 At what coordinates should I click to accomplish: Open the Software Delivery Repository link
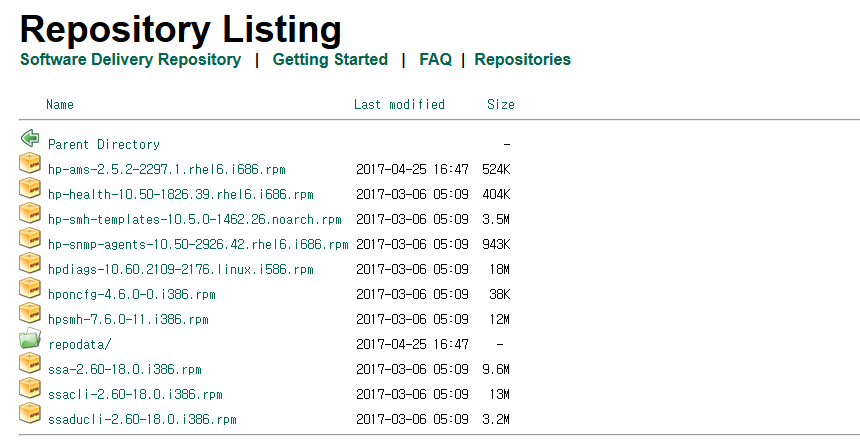pyautogui.click(x=131, y=59)
